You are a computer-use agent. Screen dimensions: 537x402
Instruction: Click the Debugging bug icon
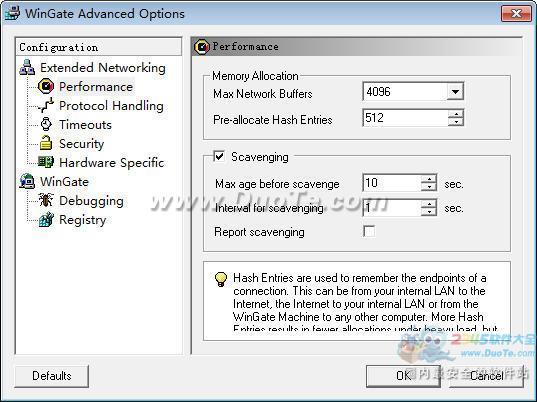(x=46, y=200)
